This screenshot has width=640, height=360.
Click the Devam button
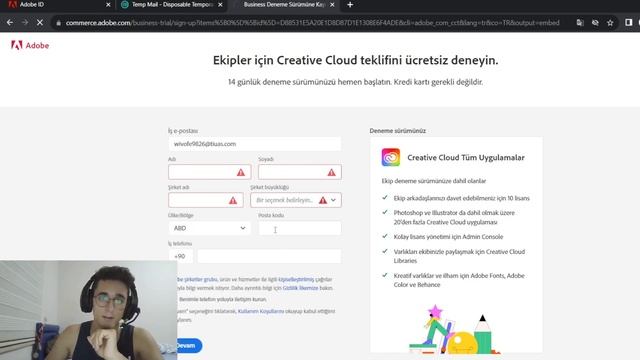tap(189, 346)
